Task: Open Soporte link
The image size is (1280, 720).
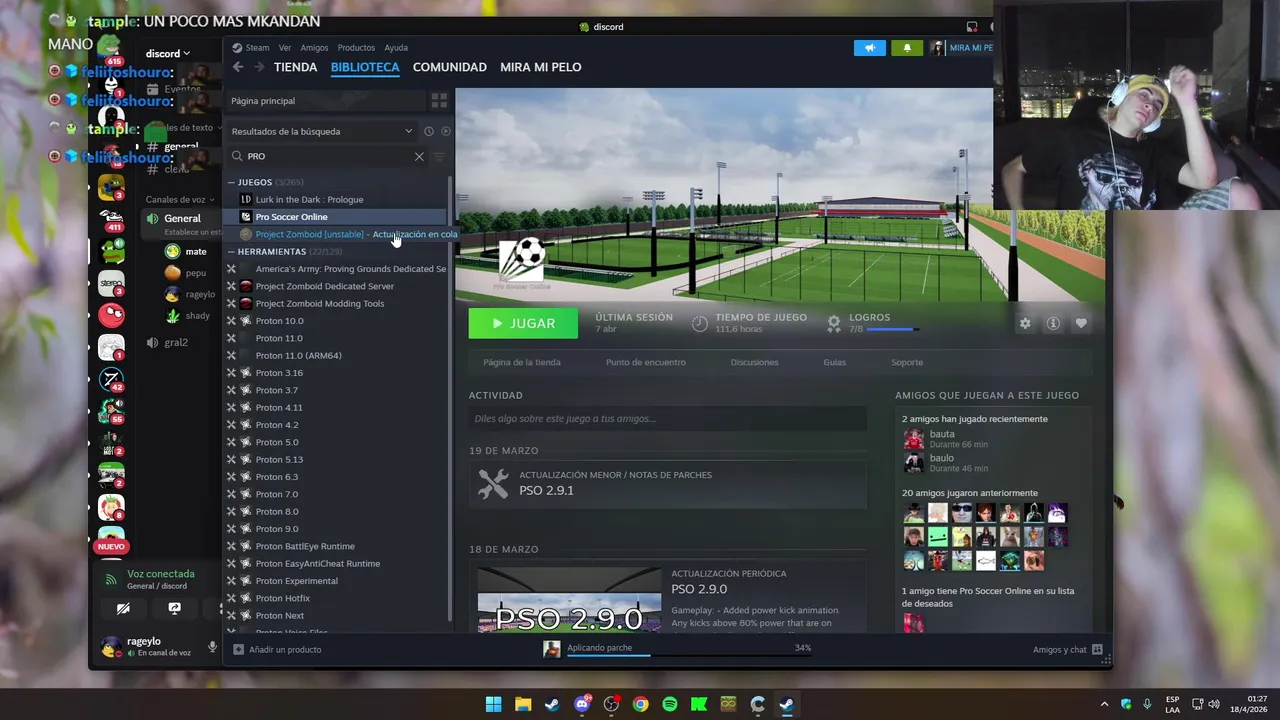Action: click(907, 362)
